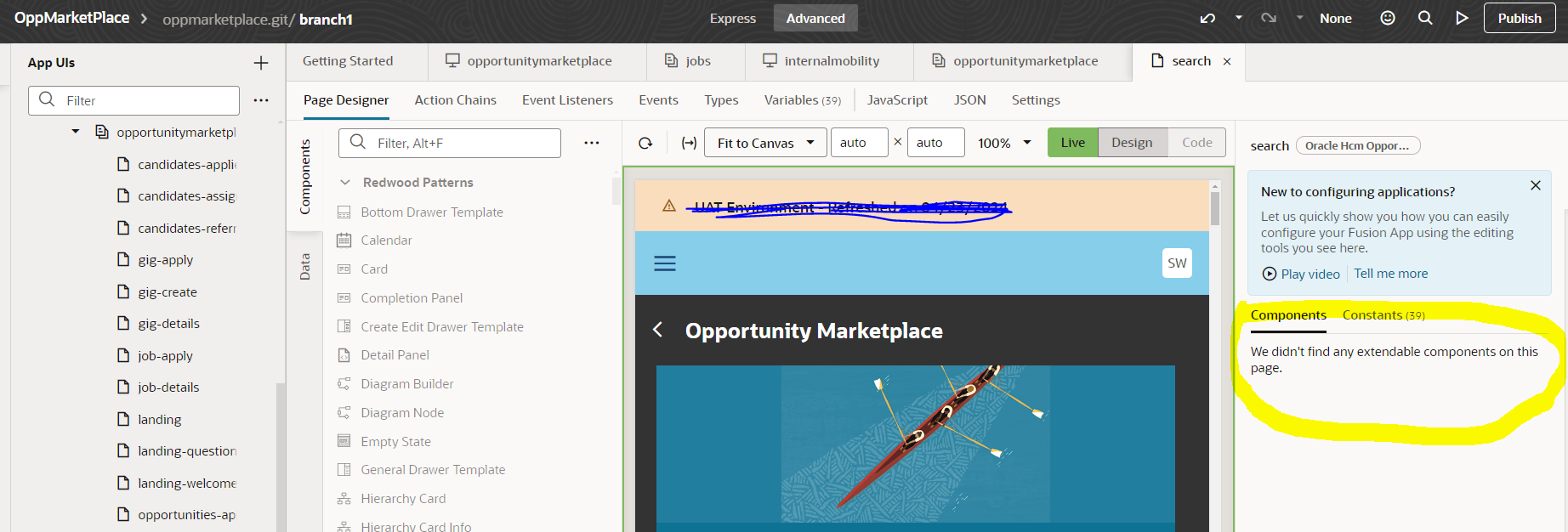Open the hamburger menu in preview

coord(665,263)
